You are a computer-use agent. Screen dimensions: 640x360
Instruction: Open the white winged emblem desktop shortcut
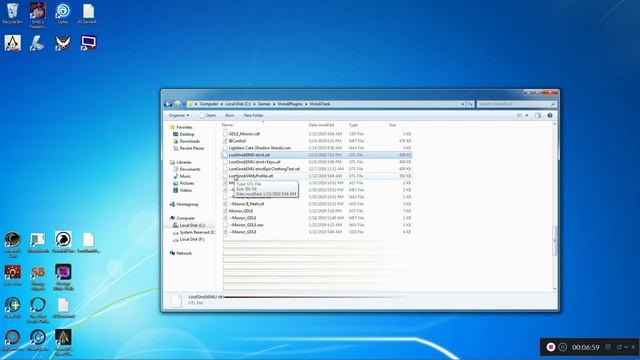[63, 43]
